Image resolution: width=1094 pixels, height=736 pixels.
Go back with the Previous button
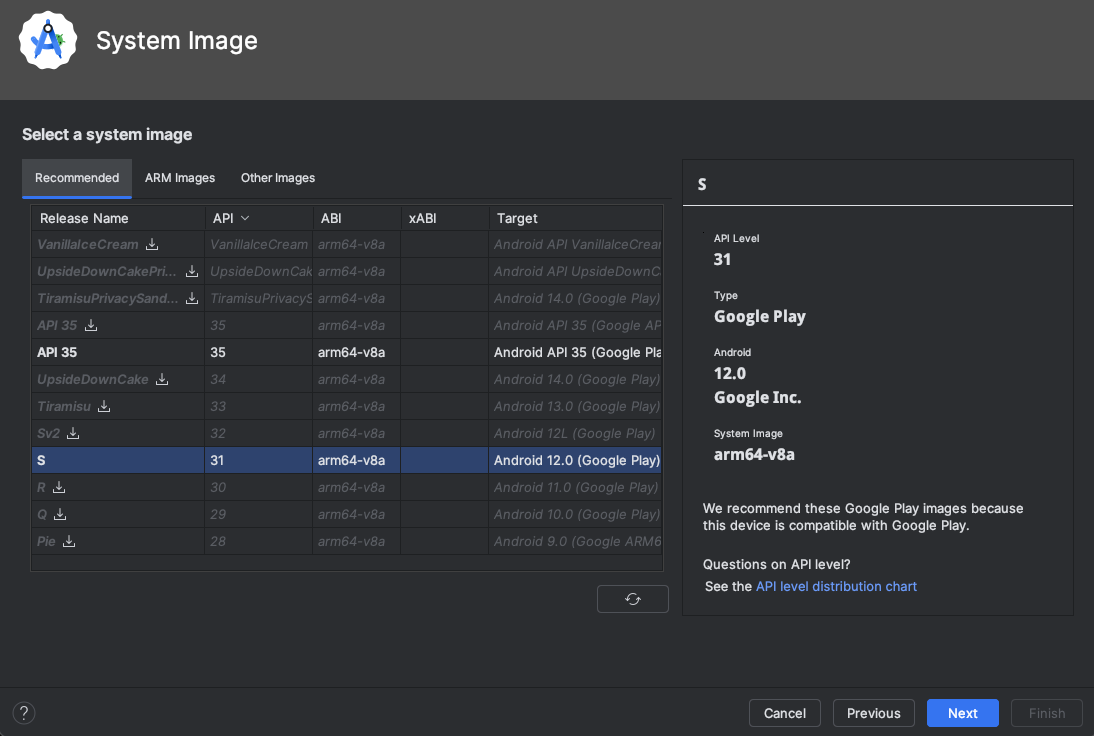coord(874,713)
